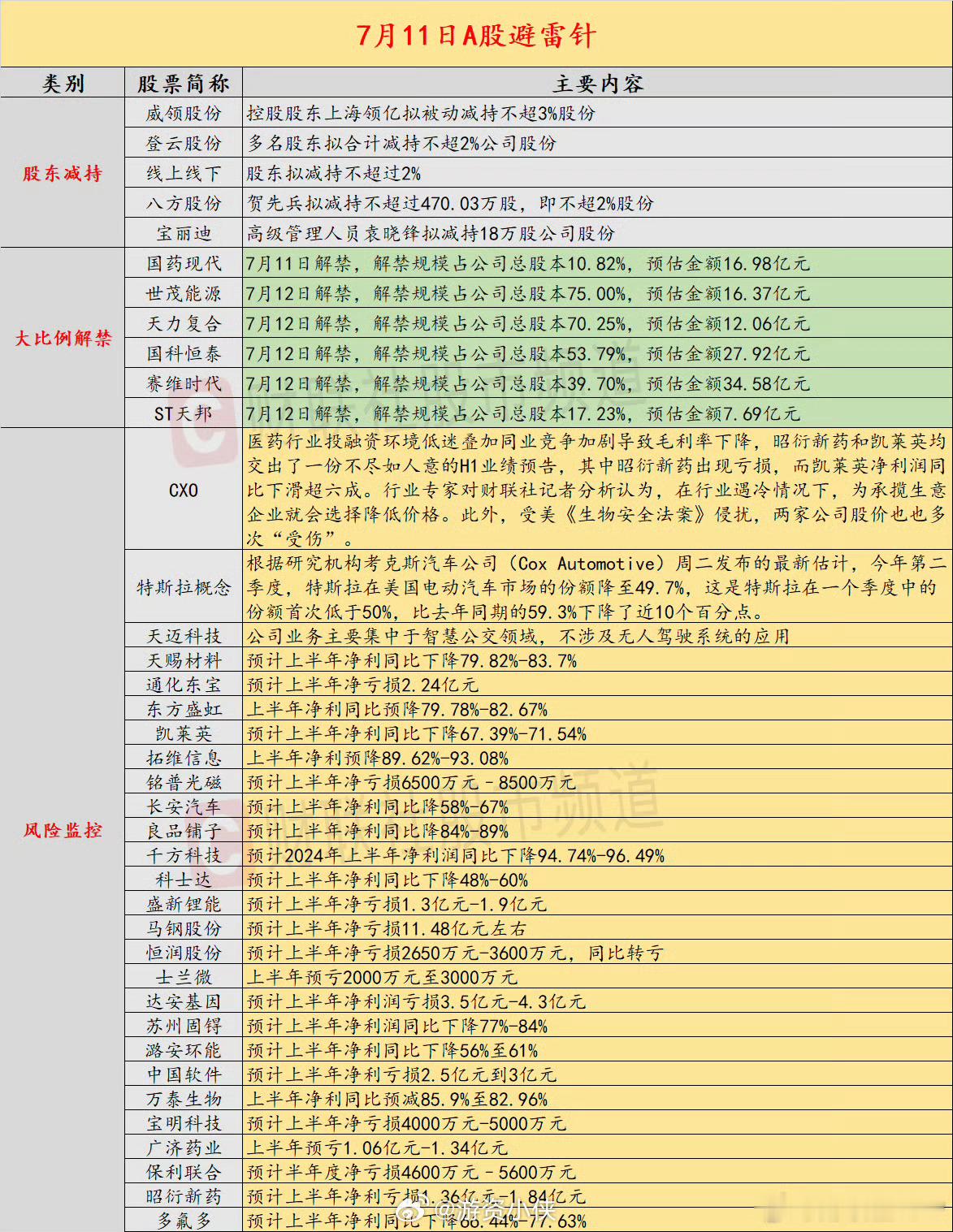This screenshot has width=953, height=1232.
Task: Select the stock name '长安汽车'
Action: tap(184, 806)
